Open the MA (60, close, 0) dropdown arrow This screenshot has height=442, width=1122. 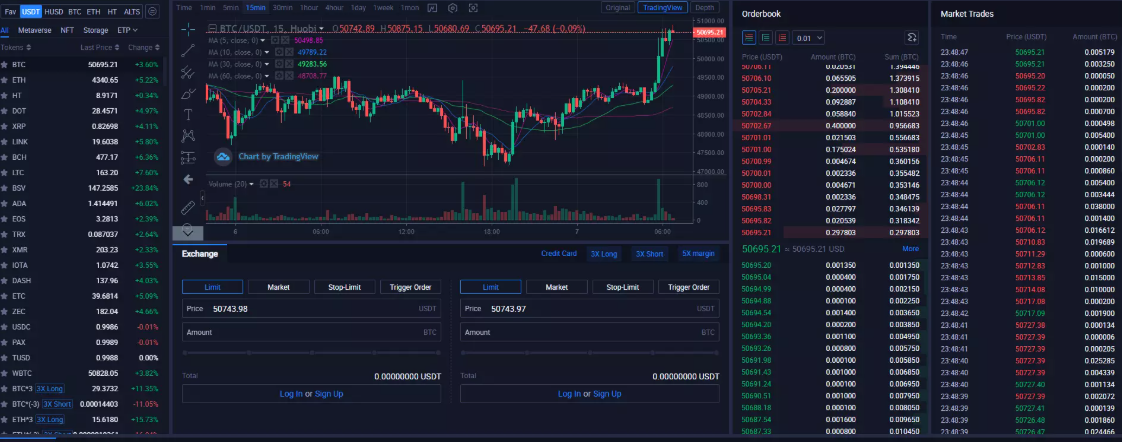click(x=267, y=75)
